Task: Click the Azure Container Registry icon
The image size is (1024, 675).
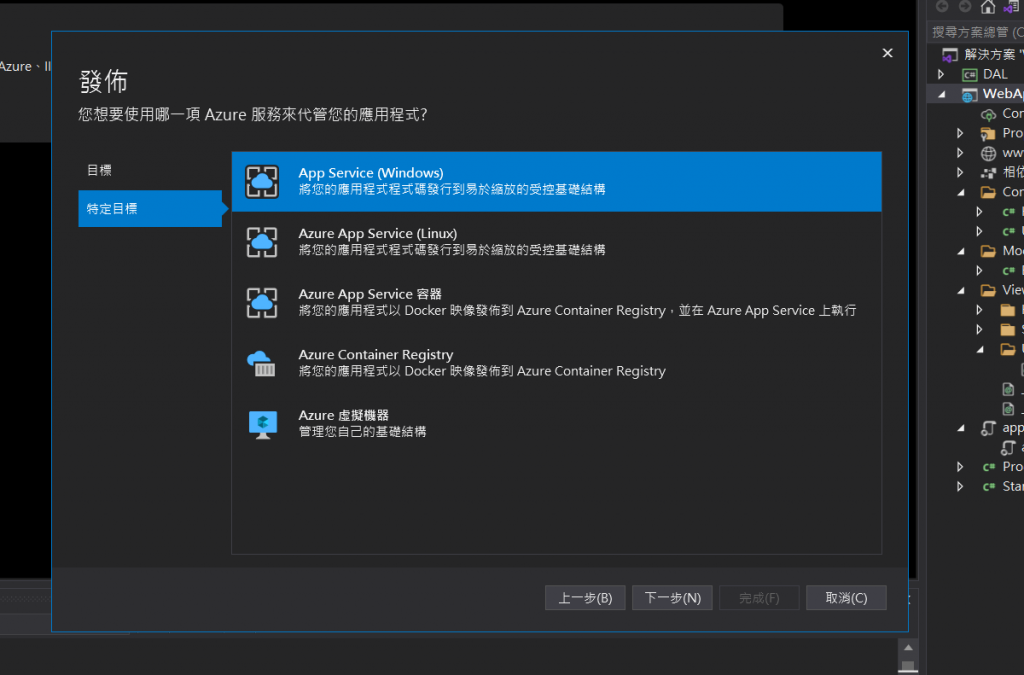Action: click(x=262, y=364)
